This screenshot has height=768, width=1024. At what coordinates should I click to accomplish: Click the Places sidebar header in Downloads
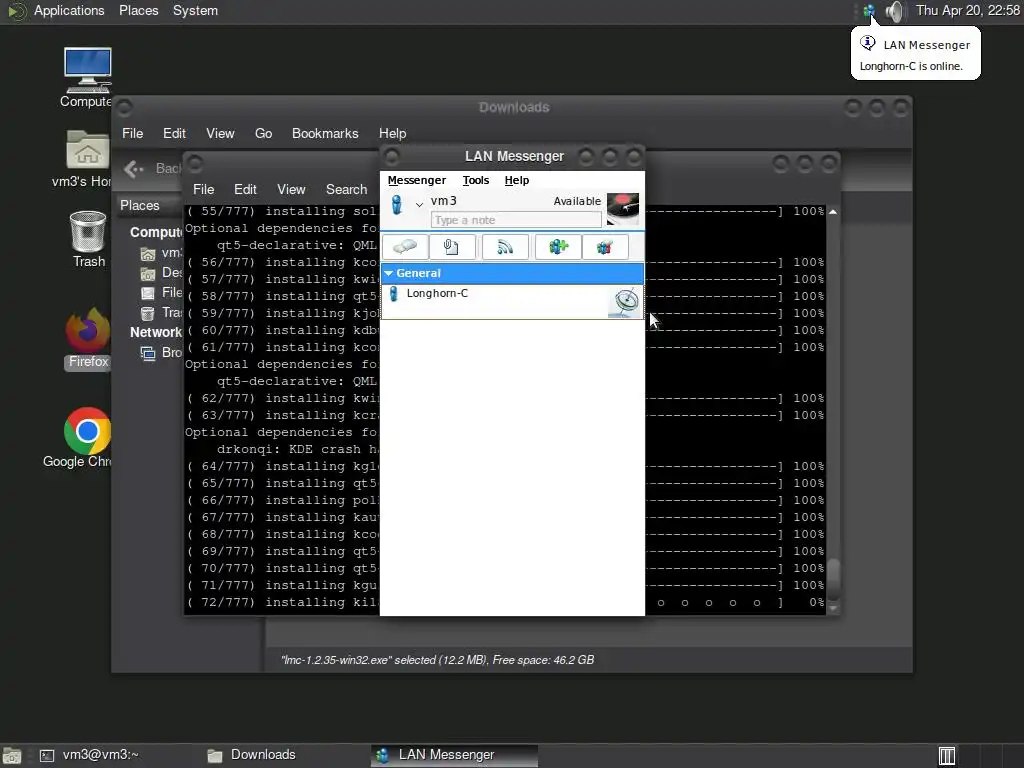[x=140, y=205]
